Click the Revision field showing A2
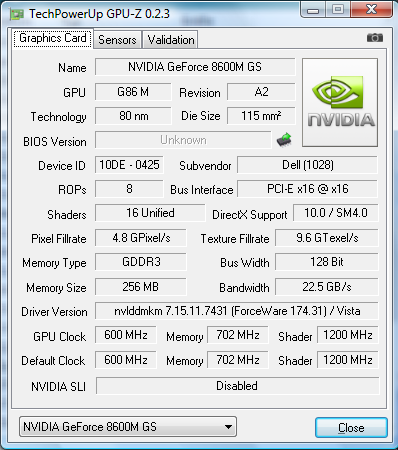398x450 pixels. tap(261, 92)
